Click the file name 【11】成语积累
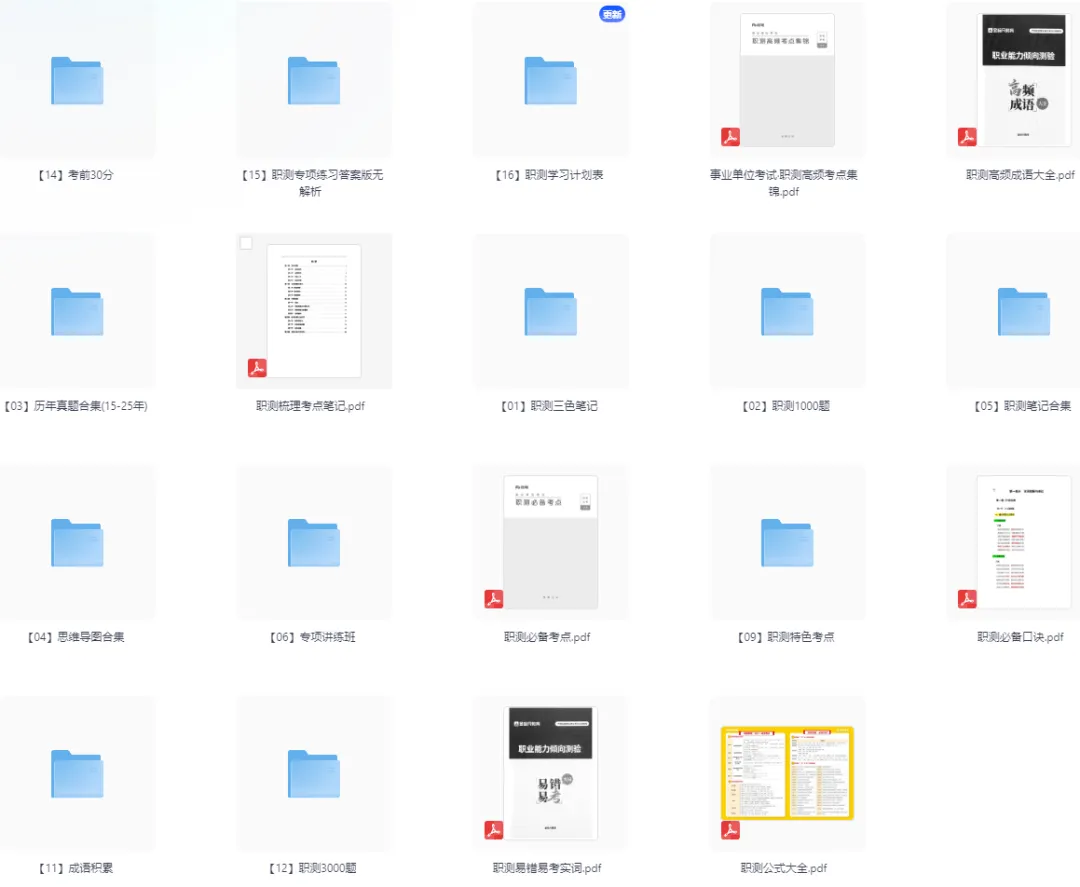 (x=76, y=868)
